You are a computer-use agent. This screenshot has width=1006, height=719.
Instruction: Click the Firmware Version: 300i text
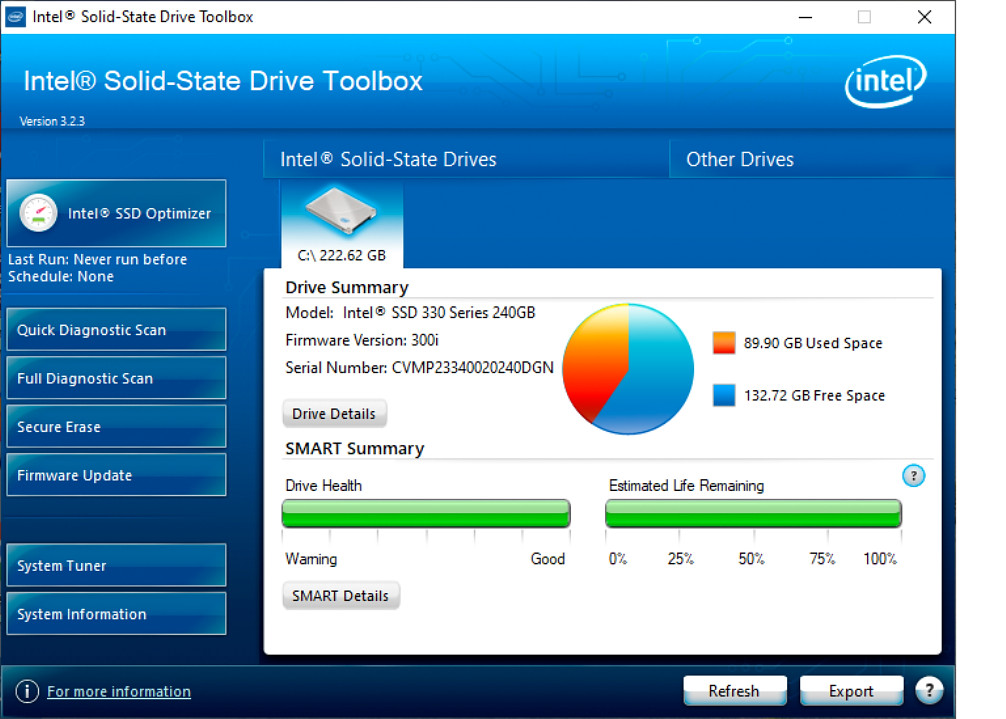coord(362,340)
